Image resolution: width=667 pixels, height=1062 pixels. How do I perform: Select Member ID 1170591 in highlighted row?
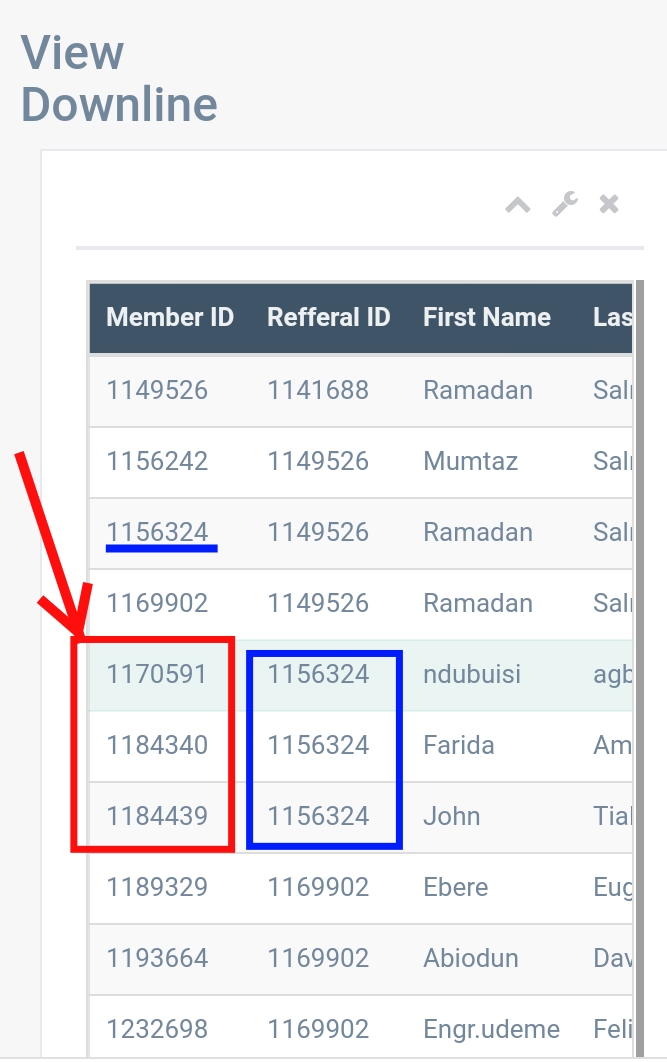tap(157, 674)
